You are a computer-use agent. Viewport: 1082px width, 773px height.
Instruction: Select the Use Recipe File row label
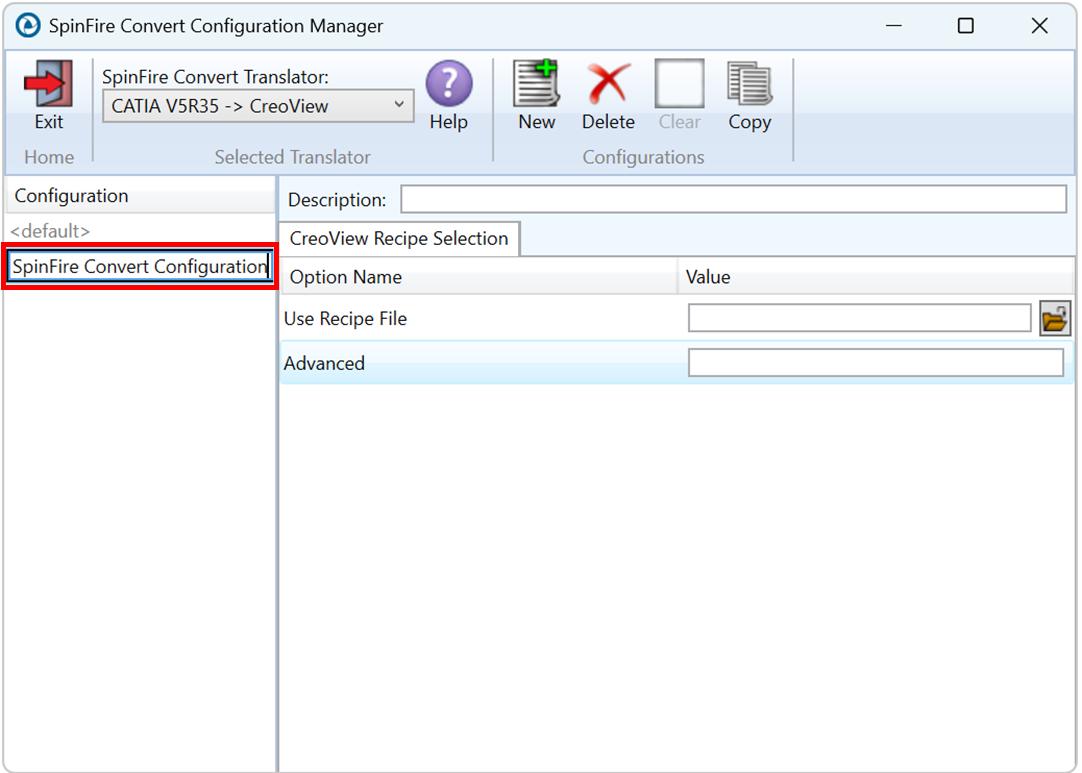(345, 319)
